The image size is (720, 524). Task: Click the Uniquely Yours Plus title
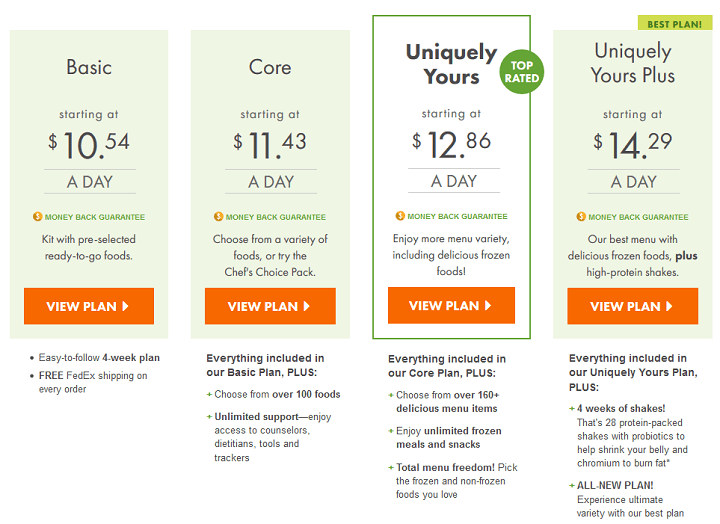633,63
